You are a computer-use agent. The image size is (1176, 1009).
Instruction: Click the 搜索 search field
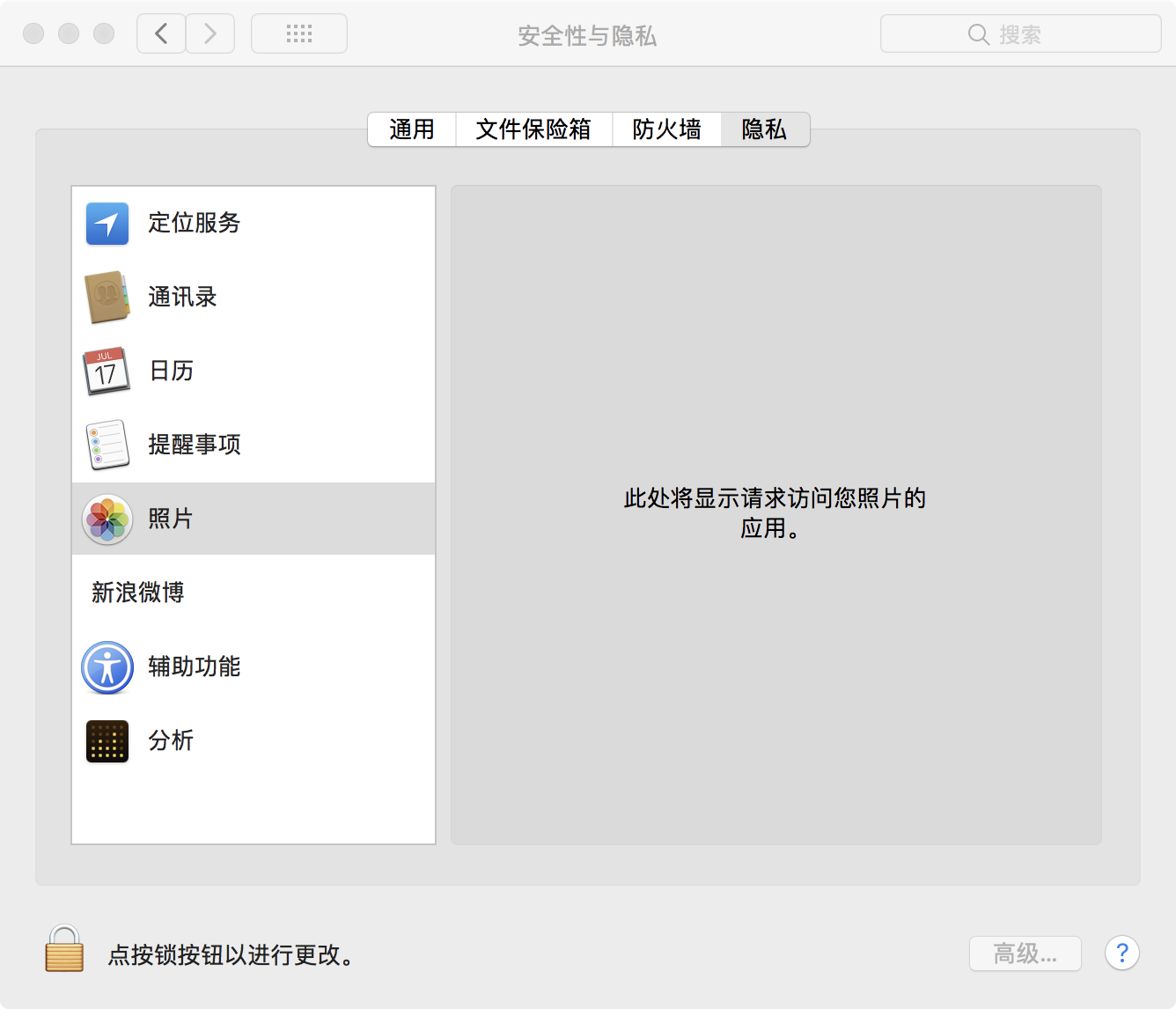[x=1020, y=34]
